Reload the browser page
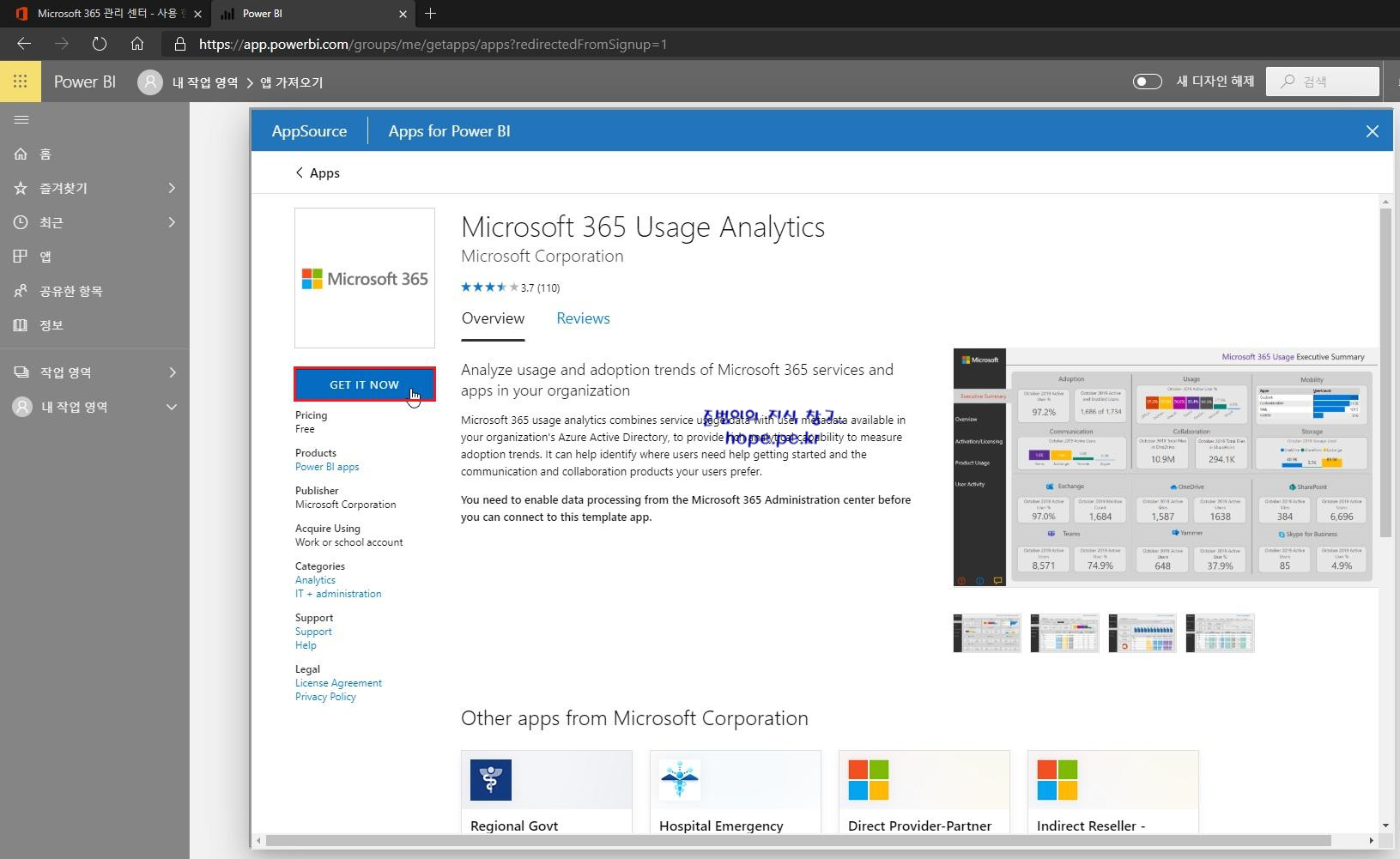This screenshot has height=859, width=1400. 99,44
